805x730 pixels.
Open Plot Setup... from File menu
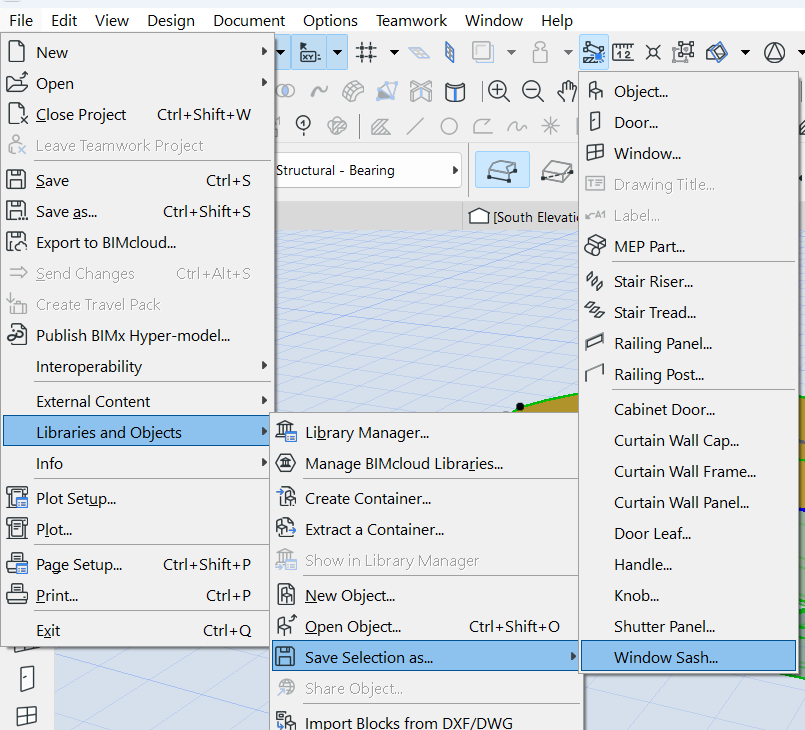[138, 498]
